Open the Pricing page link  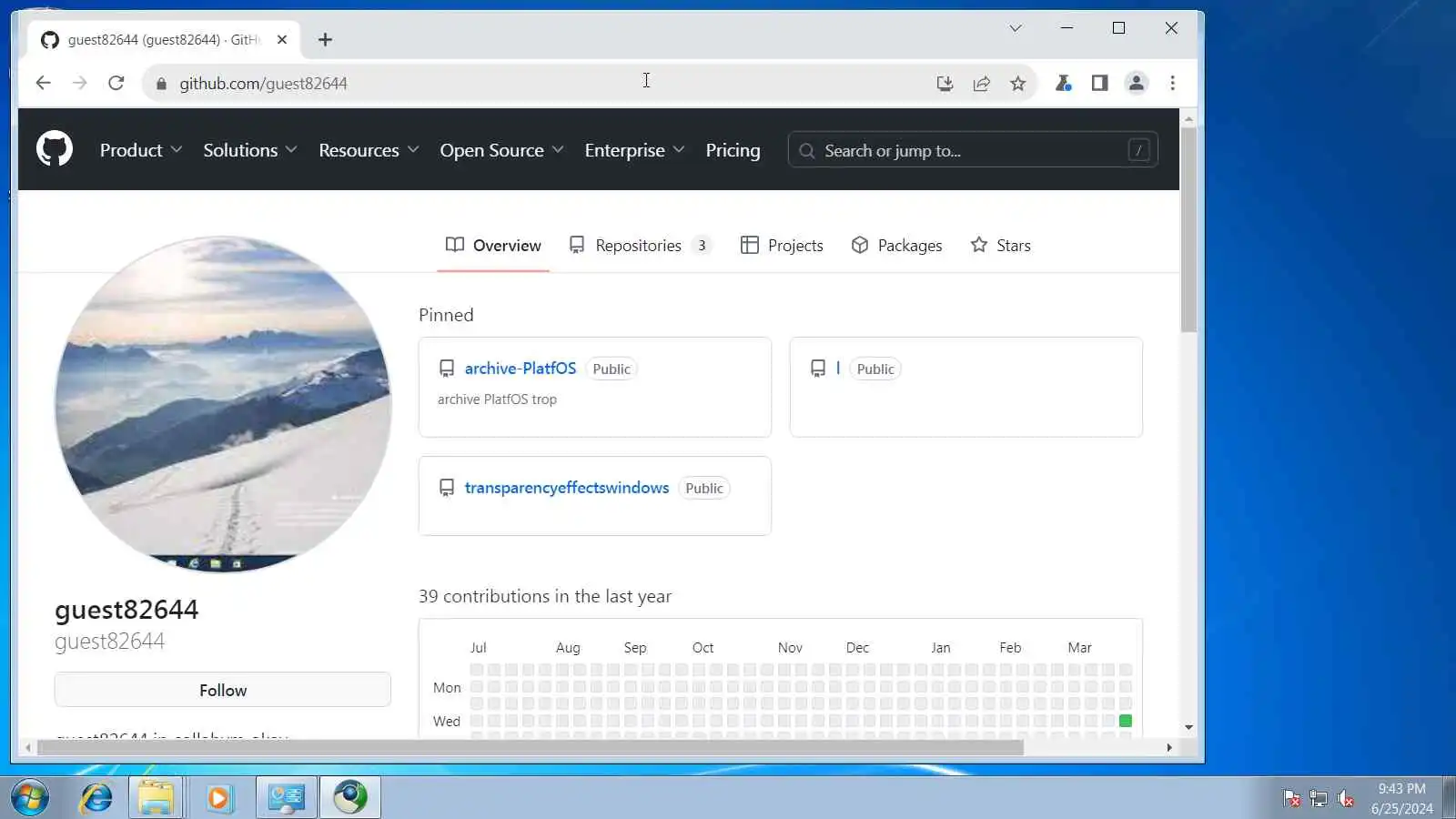(x=733, y=150)
